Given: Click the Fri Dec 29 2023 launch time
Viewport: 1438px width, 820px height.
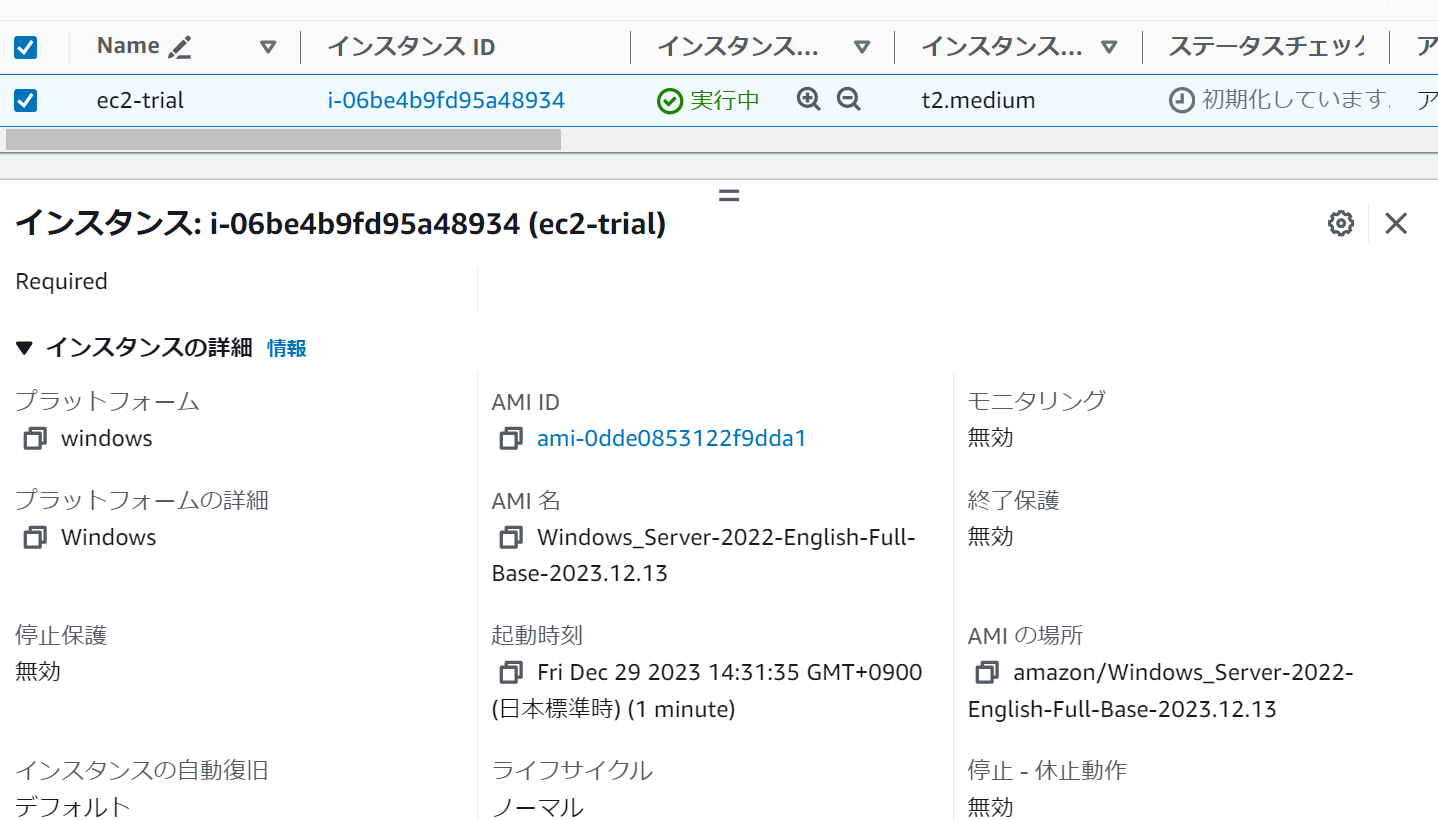Looking at the screenshot, I should click(x=707, y=690).
